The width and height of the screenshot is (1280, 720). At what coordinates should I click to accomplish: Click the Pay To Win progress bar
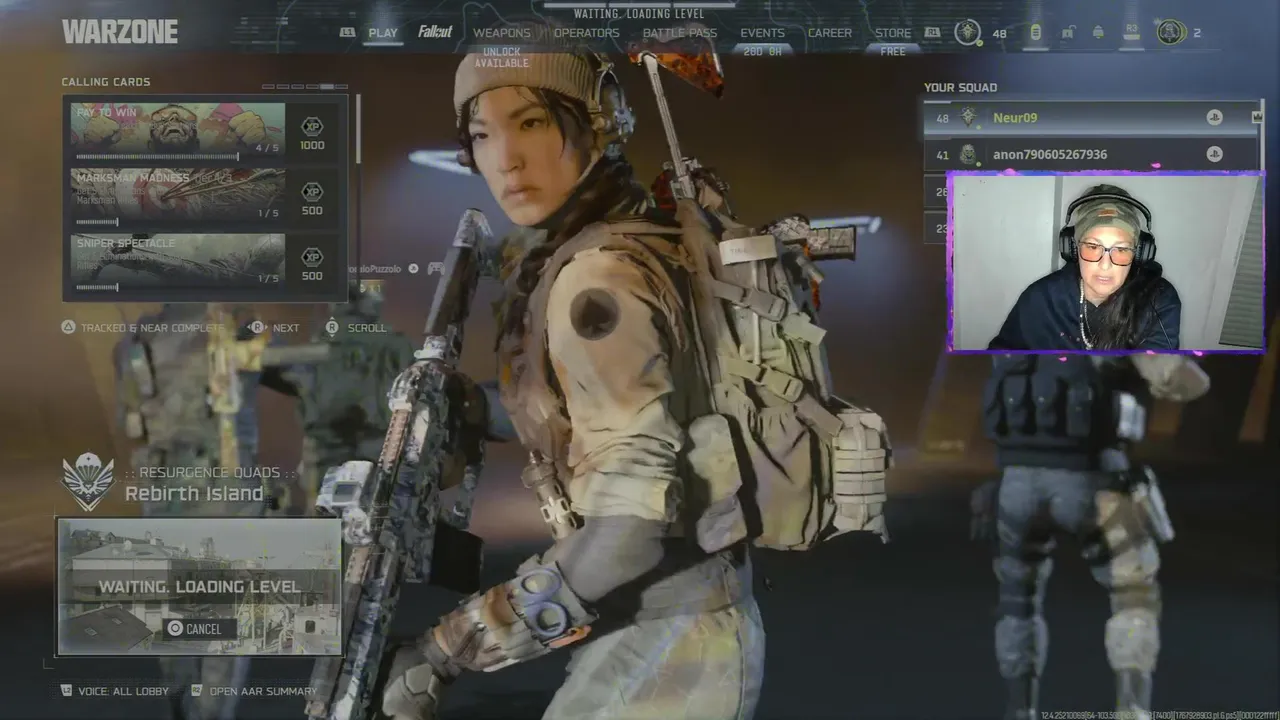[157, 156]
